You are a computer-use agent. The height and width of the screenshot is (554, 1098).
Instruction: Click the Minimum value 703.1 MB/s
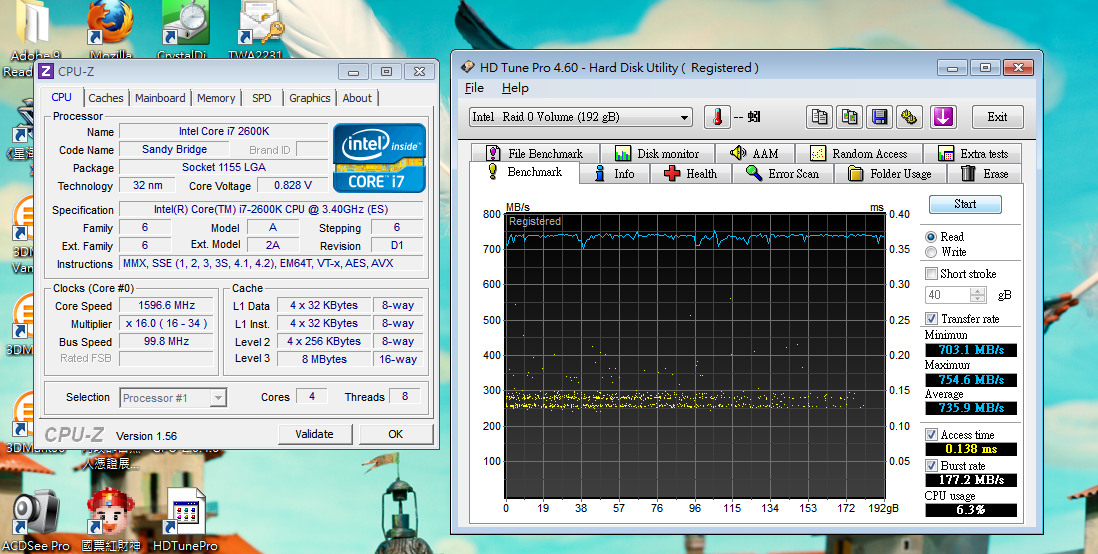971,349
